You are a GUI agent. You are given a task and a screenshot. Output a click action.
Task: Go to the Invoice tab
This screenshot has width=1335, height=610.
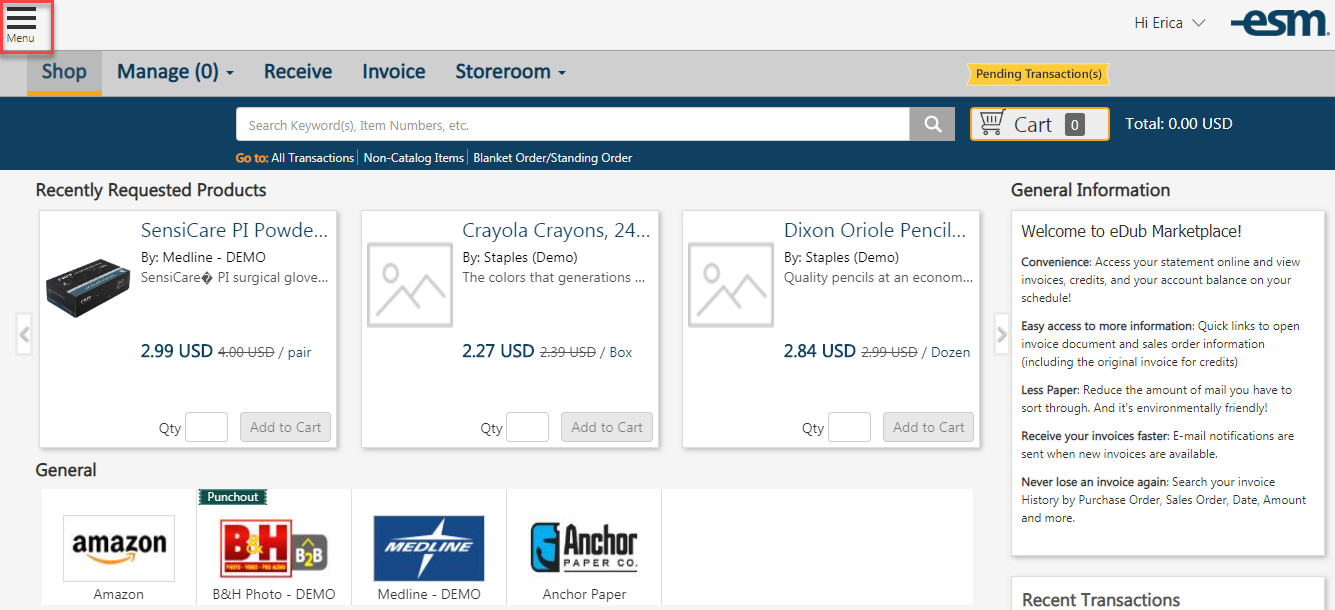pyautogui.click(x=394, y=72)
